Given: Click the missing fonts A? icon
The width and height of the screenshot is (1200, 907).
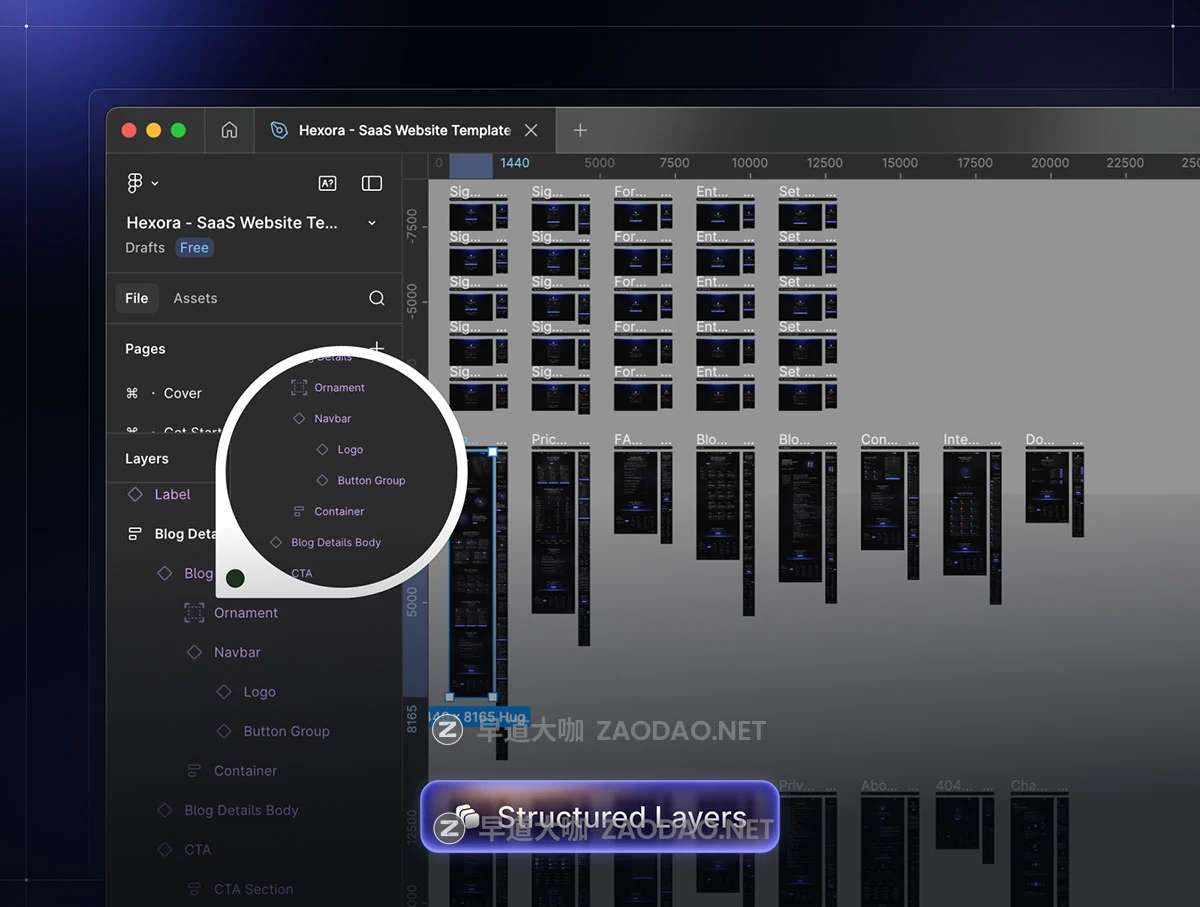Looking at the screenshot, I should click(x=327, y=183).
